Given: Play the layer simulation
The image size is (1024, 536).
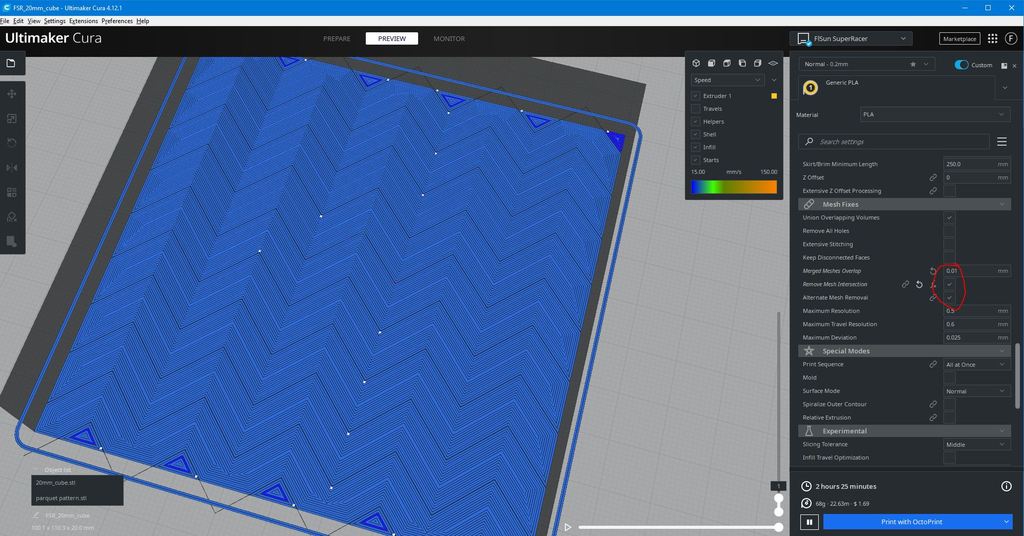Looking at the screenshot, I should (x=568, y=527).
